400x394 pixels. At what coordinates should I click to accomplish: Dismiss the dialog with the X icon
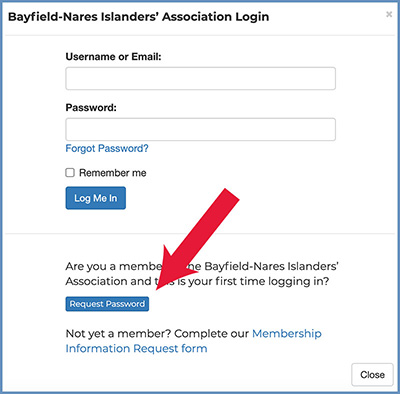coord(389,14)
